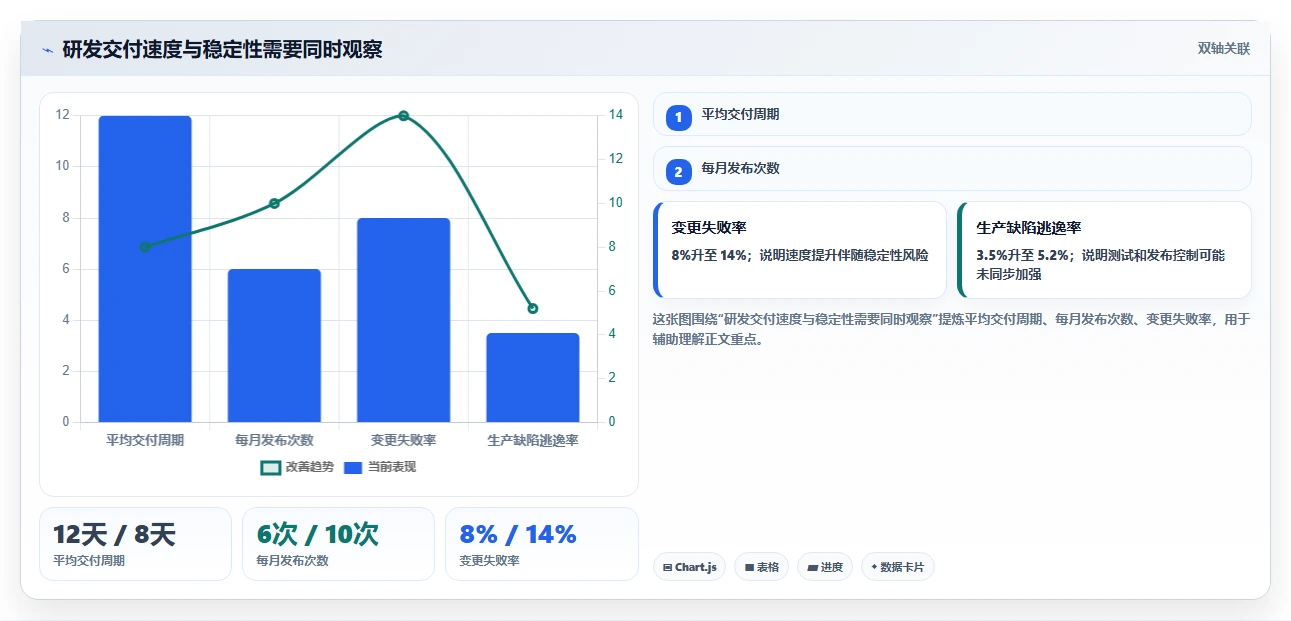Select the 平均交付周期 list row
This screenshot has height=621, width=1291.
(952, 114)
